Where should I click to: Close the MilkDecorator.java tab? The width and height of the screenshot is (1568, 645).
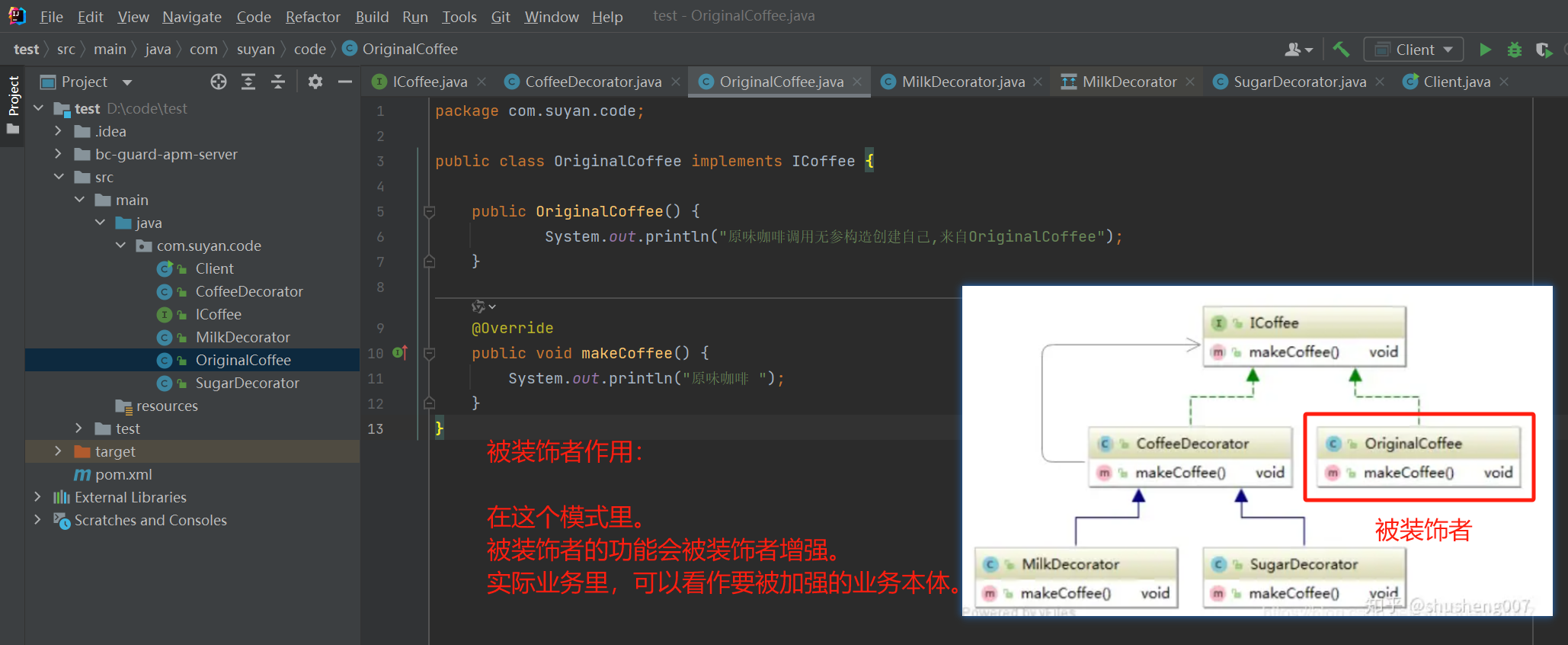coord(1038,82)
